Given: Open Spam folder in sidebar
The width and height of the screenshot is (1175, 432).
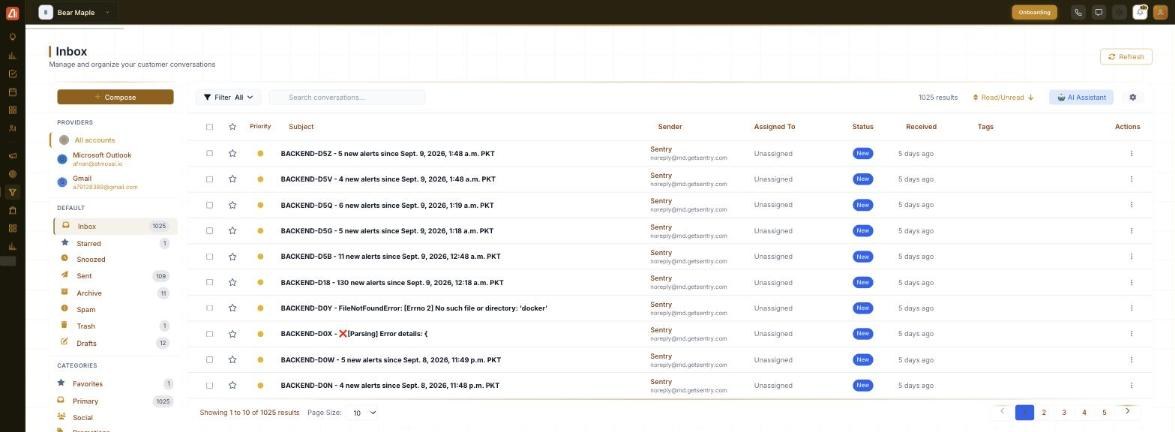Looking at the screenshot, I should click(113, 310).
